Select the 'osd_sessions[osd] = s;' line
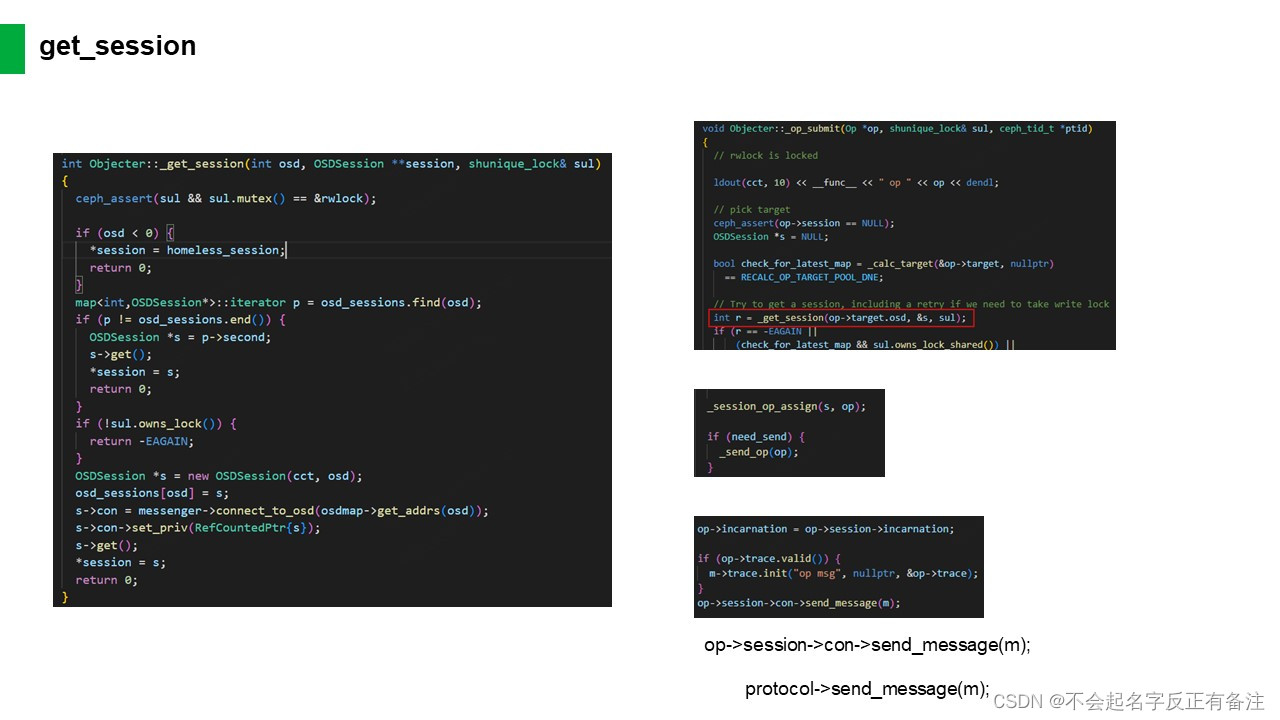 (152, 493)
